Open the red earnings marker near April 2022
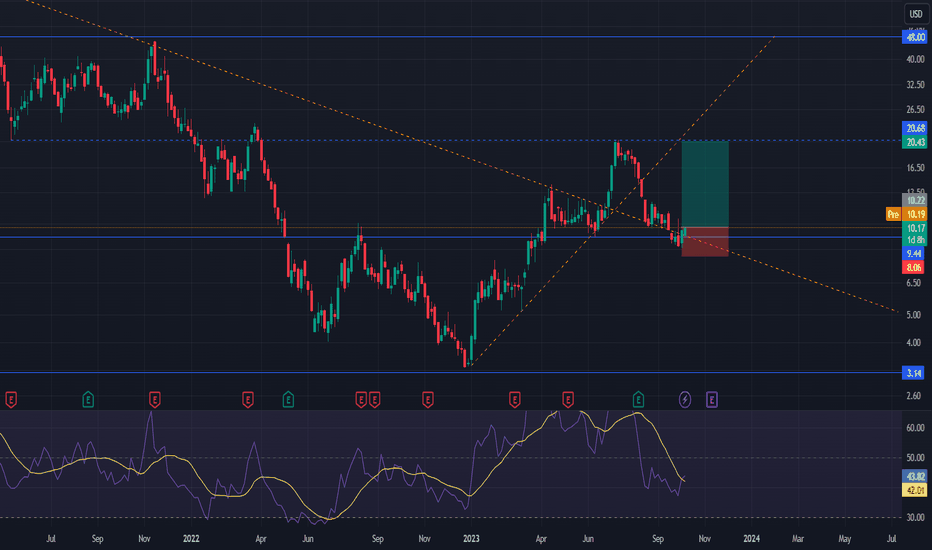The width and height of the screenshot is (932, 550). 248,400
